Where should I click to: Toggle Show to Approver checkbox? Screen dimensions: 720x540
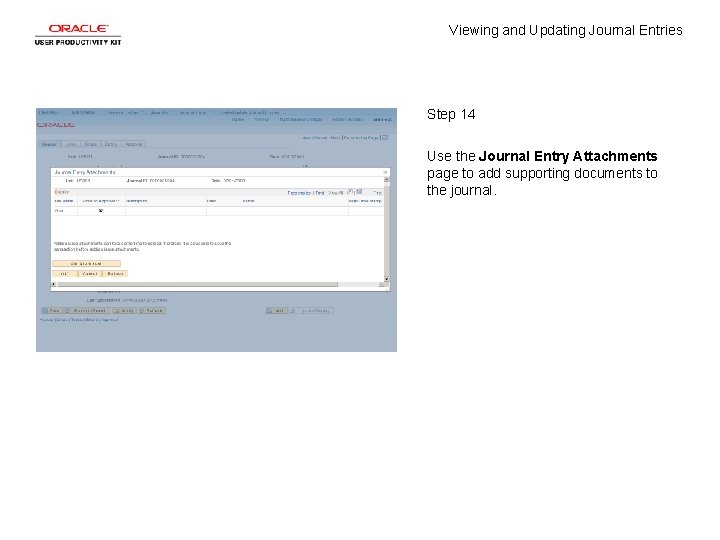[101, 211]
